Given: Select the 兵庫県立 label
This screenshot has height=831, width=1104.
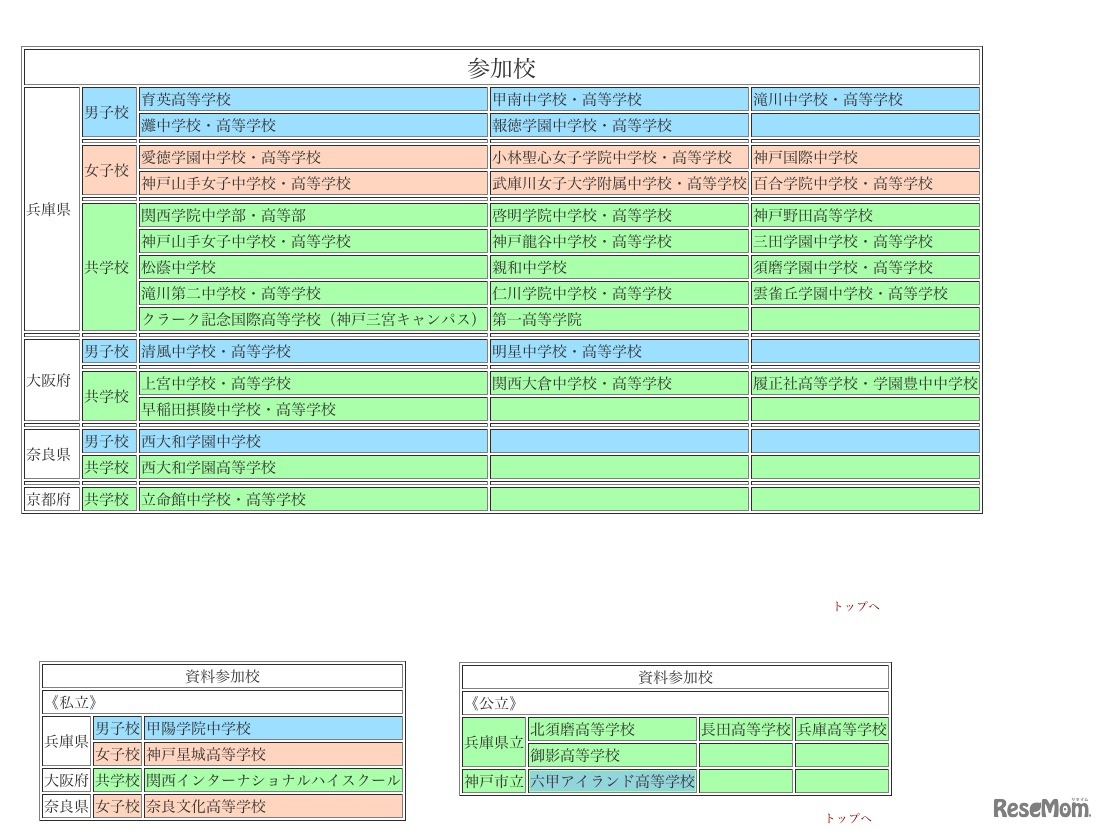Looking at the screenshot, I should 494,742.
